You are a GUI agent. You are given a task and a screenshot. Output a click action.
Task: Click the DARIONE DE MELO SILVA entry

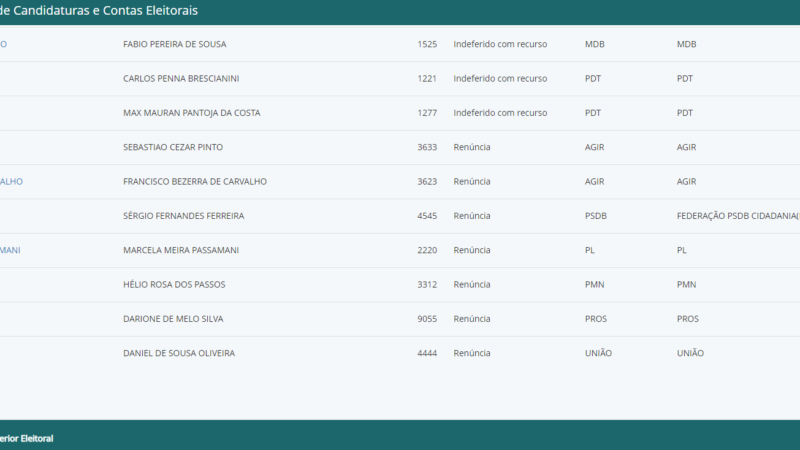(172, 319)
